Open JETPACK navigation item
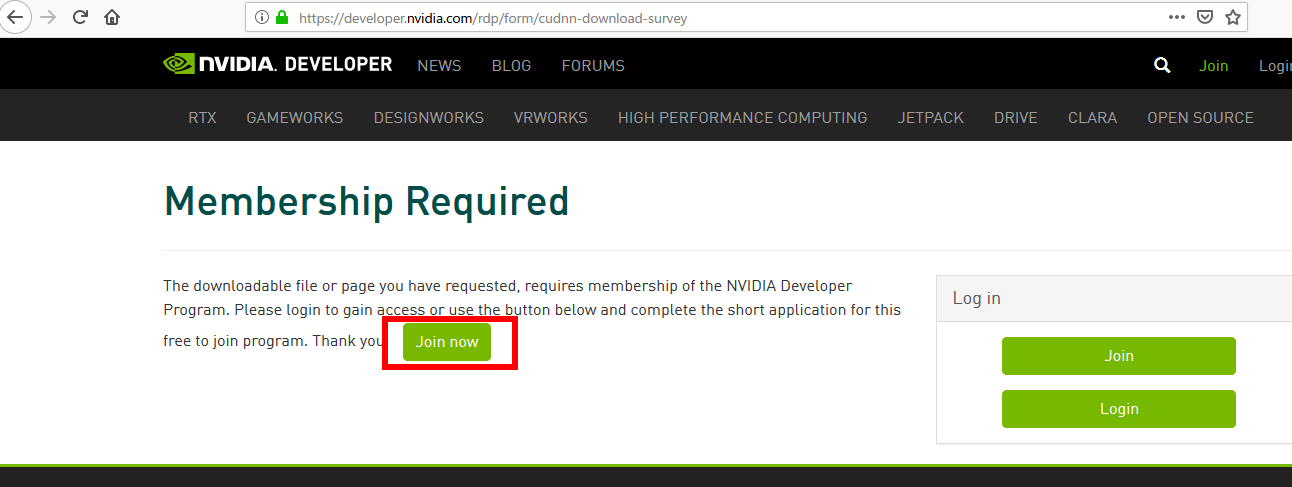Screen dimensions: 1292x487 (931, 117)
